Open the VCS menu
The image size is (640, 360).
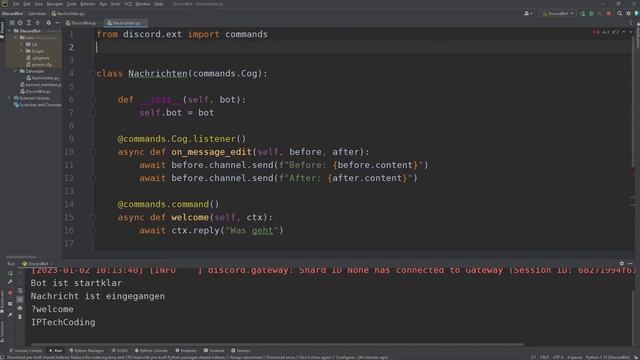click(x=128, y=4)
